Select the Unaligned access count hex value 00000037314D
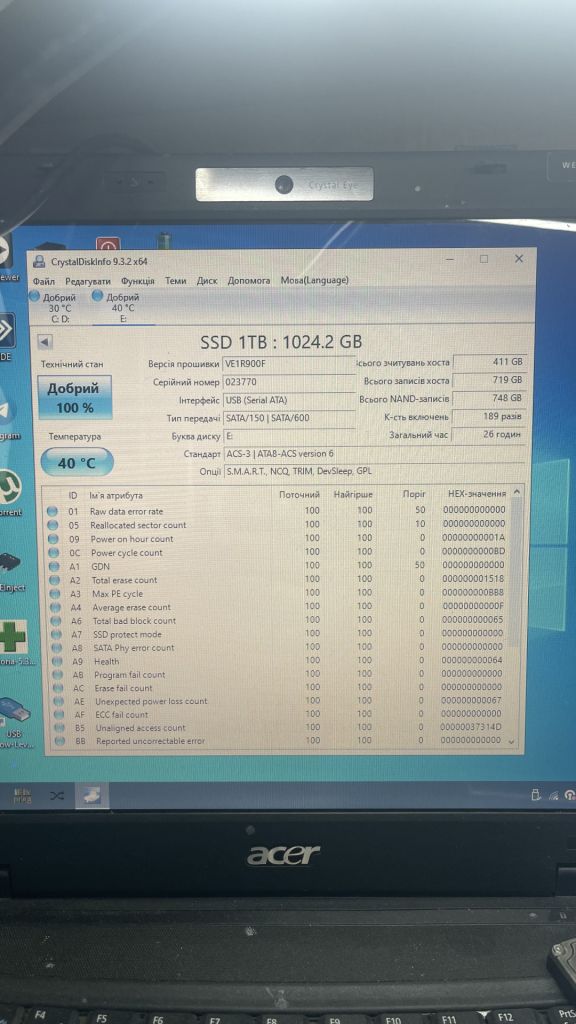Image resolution: width=576 pixels, height=1024 pixels. click(470, 726)
